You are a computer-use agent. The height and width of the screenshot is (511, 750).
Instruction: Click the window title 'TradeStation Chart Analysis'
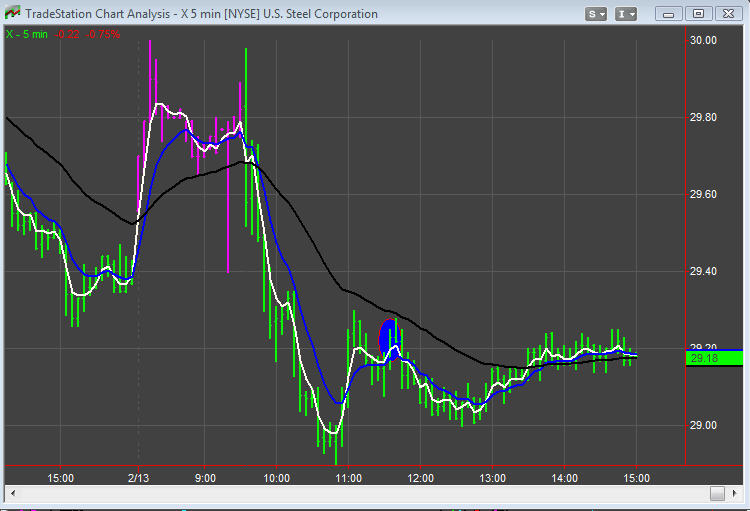pos(98,14)
